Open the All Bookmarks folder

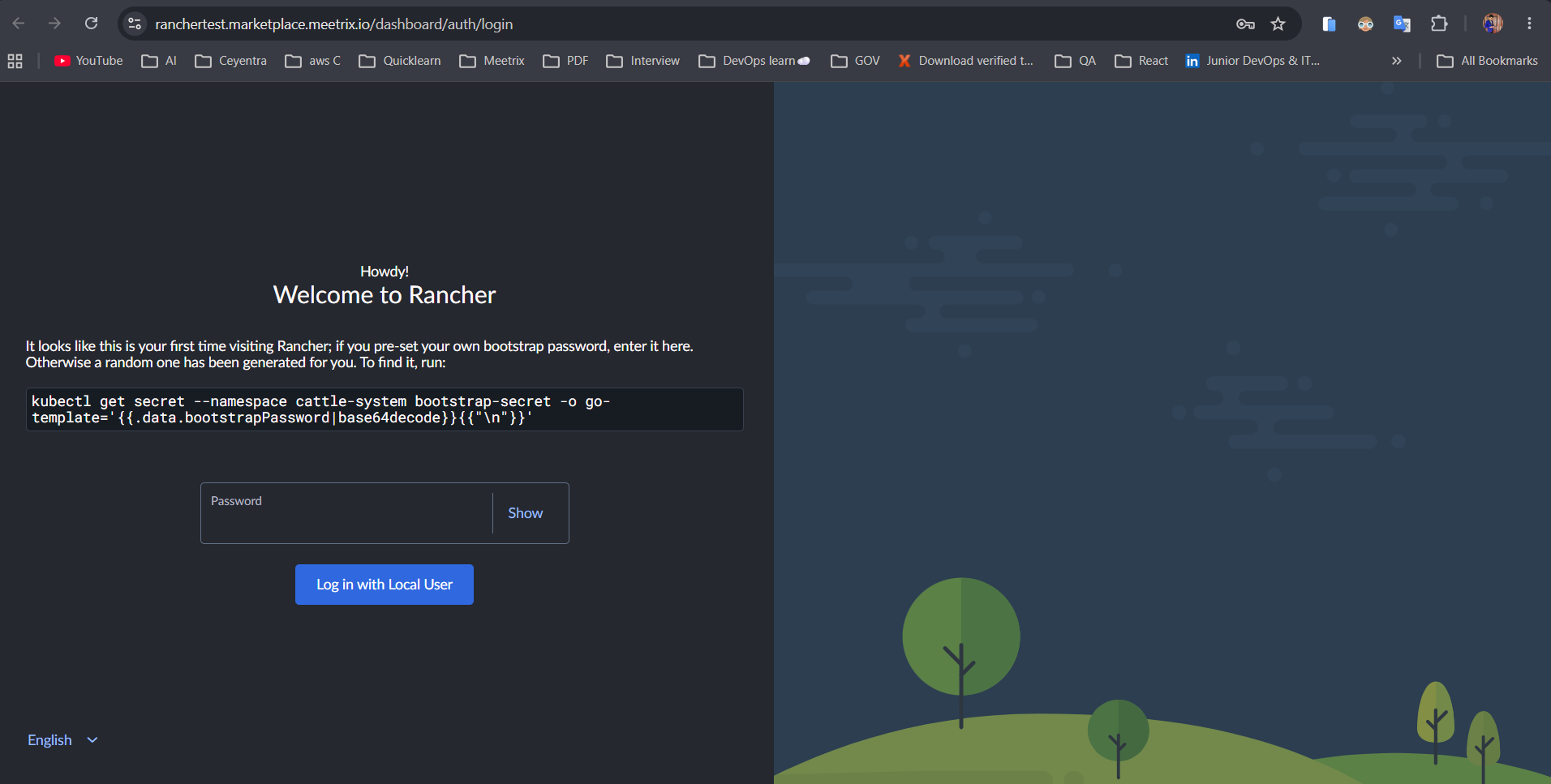tap(1487, 61)
